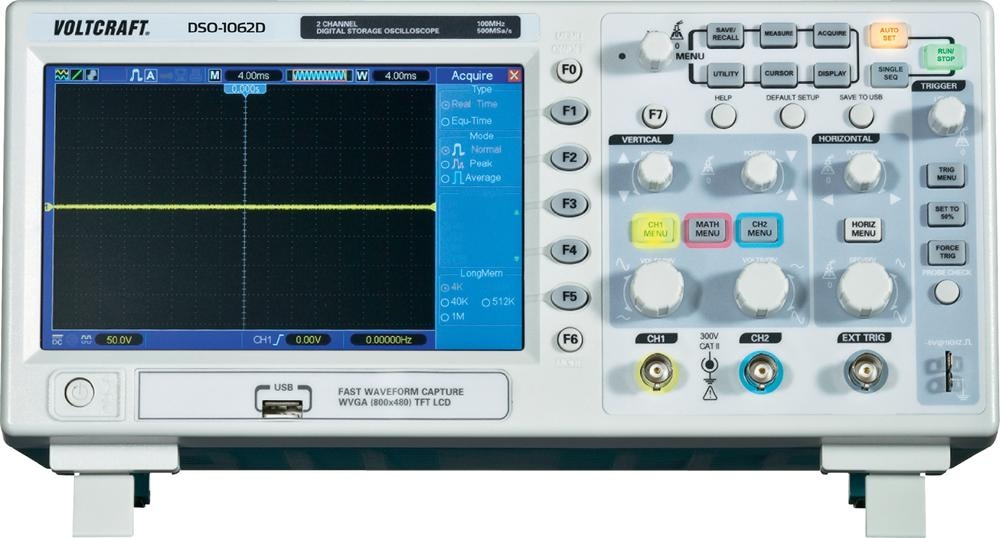
Task: Click the boxed A icon in the top bar
Action: click(x=151, y=75)
